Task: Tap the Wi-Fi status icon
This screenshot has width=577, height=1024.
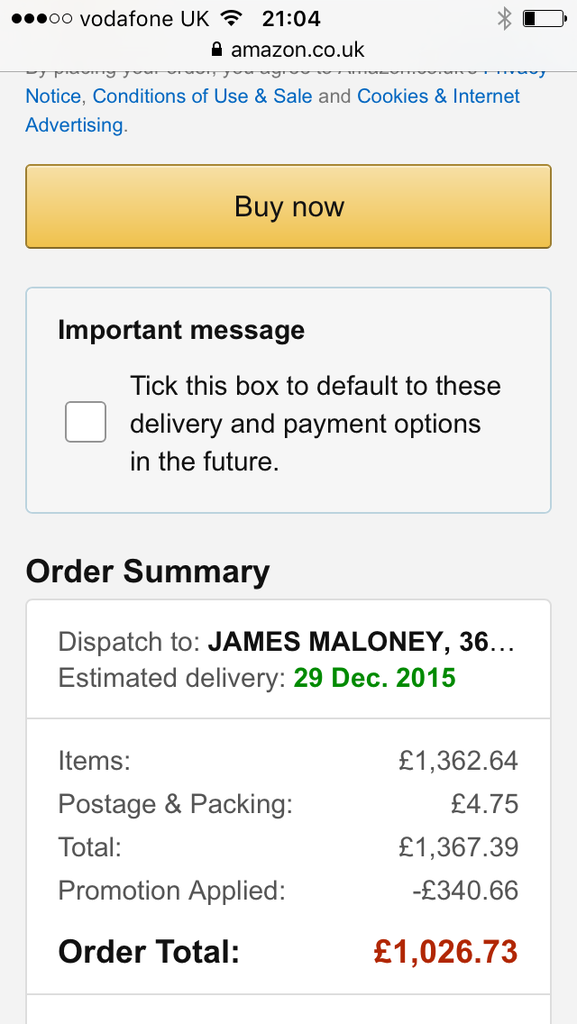Action: (x=230, y=18)
